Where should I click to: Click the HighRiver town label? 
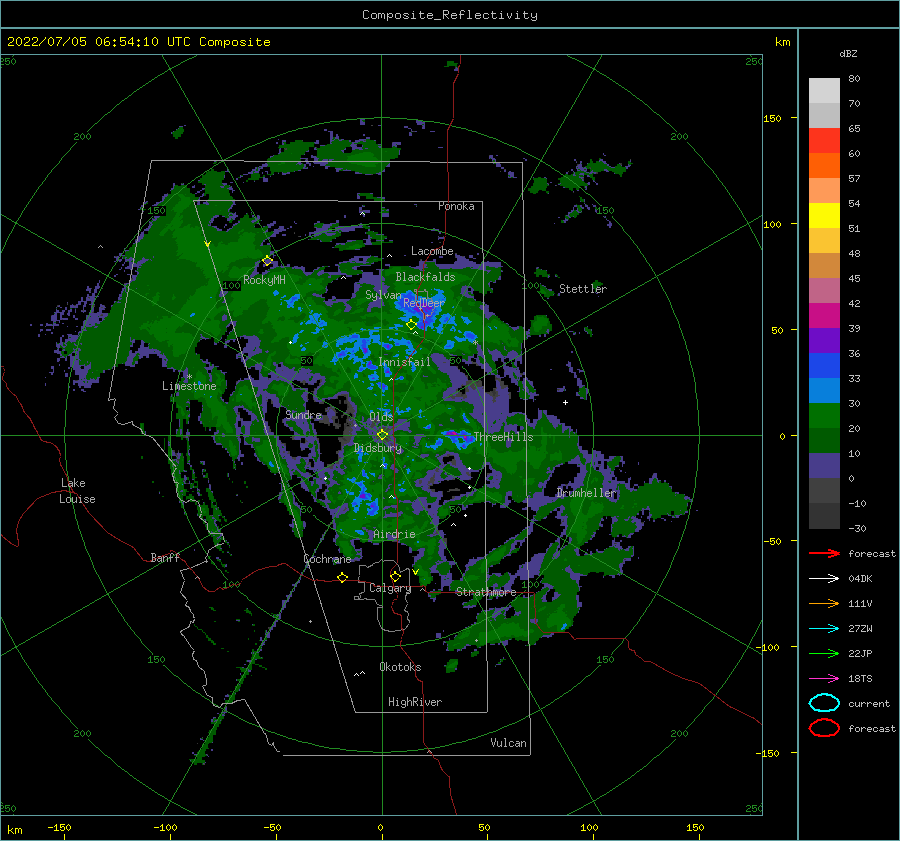click(415, 702)
